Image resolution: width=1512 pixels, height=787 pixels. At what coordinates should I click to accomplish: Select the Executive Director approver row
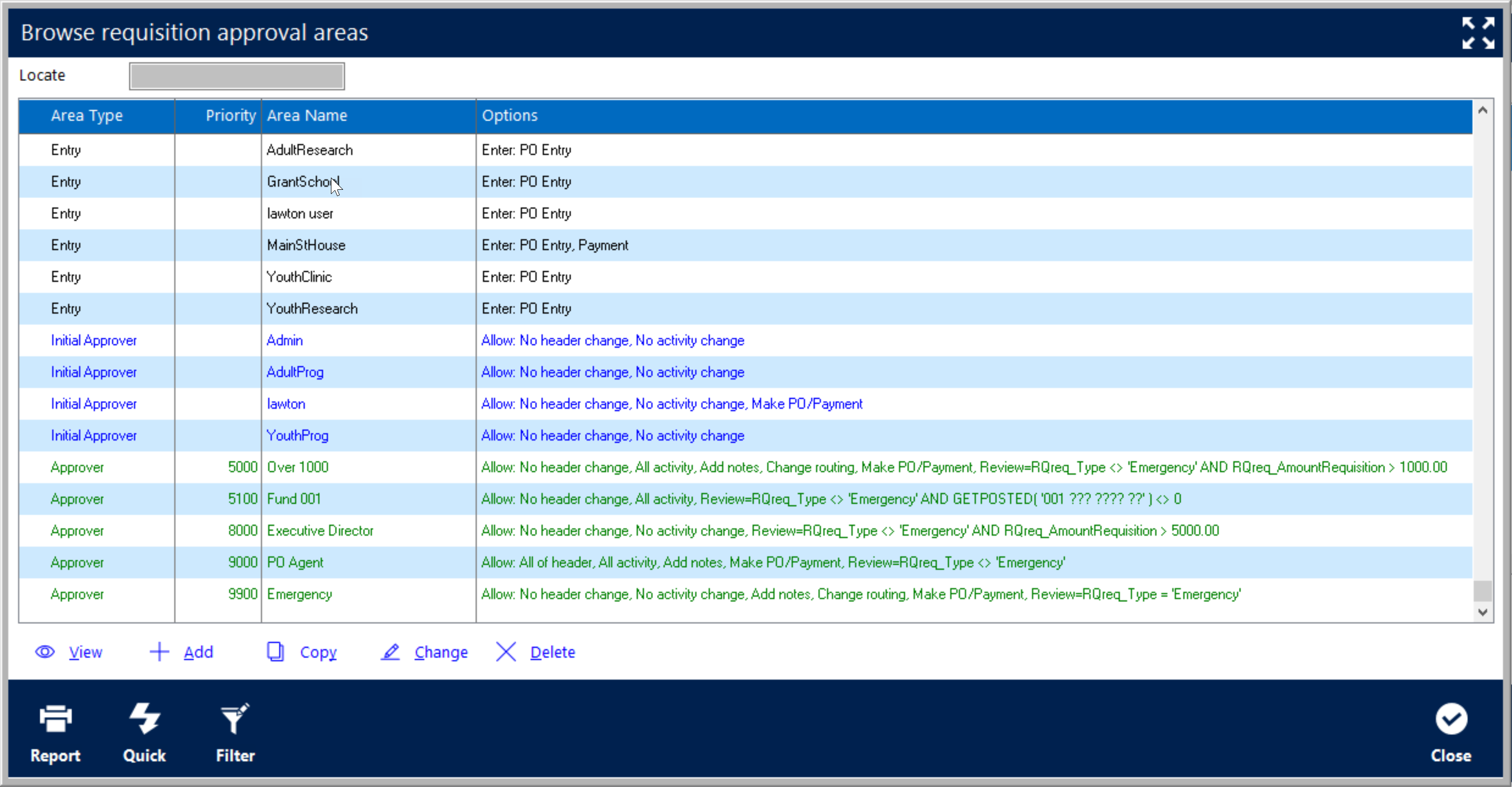click(x=320, y=530)
